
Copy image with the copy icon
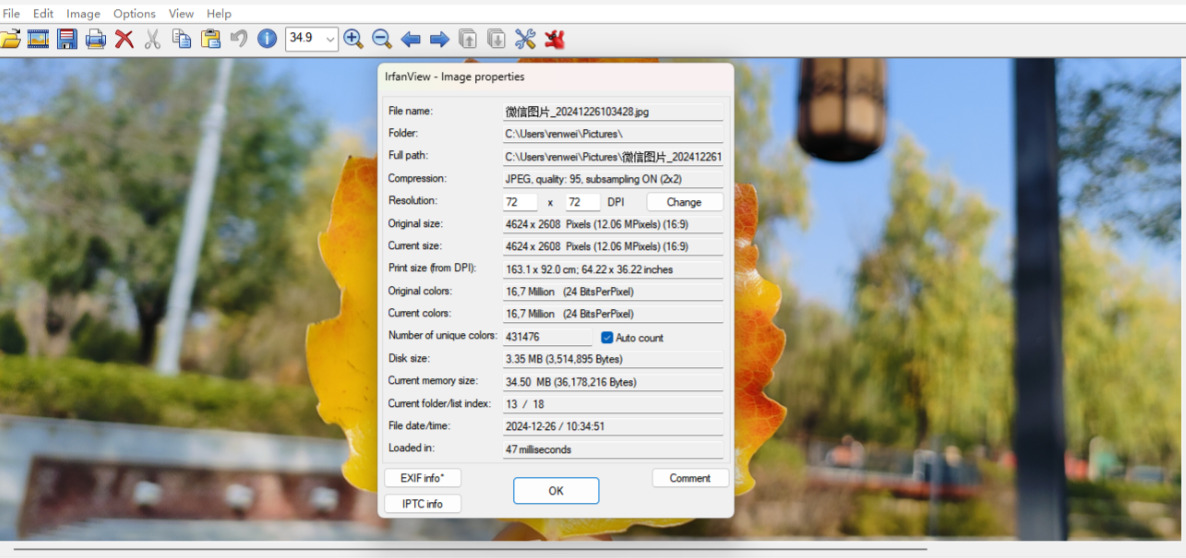pos(181,39)
